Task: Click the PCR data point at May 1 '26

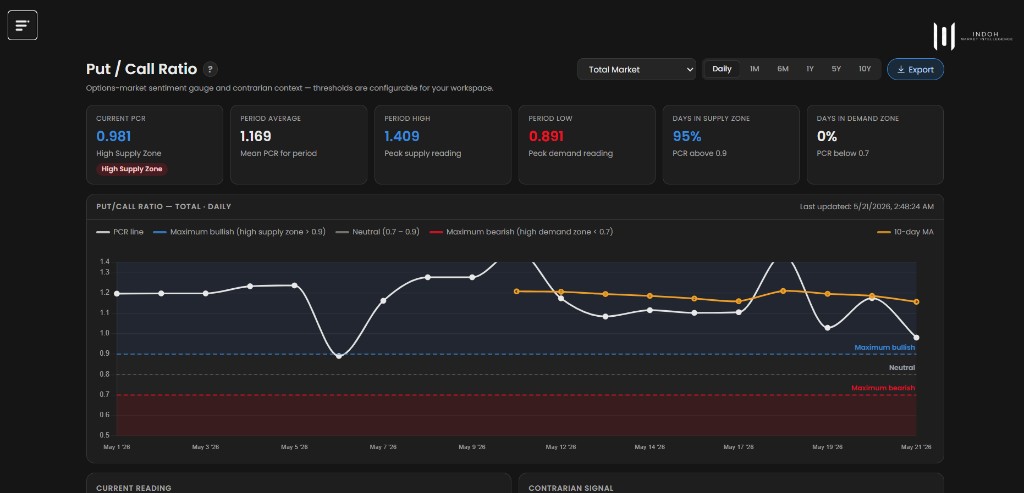Action: [117, 294]
